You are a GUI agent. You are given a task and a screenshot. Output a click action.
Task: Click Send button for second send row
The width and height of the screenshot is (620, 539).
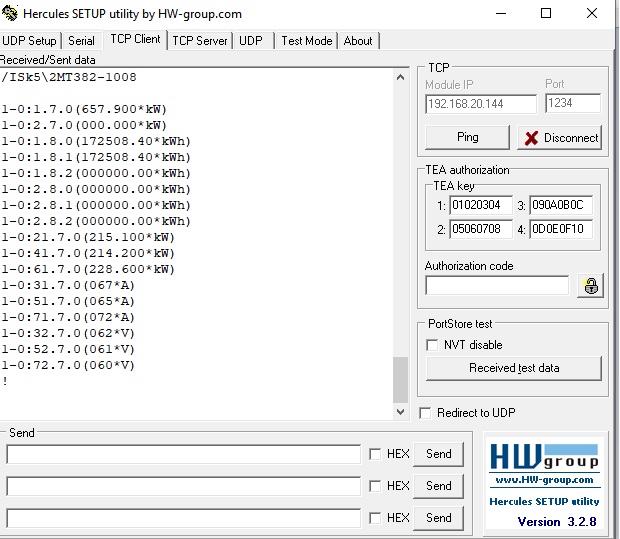tap(439, 486)
